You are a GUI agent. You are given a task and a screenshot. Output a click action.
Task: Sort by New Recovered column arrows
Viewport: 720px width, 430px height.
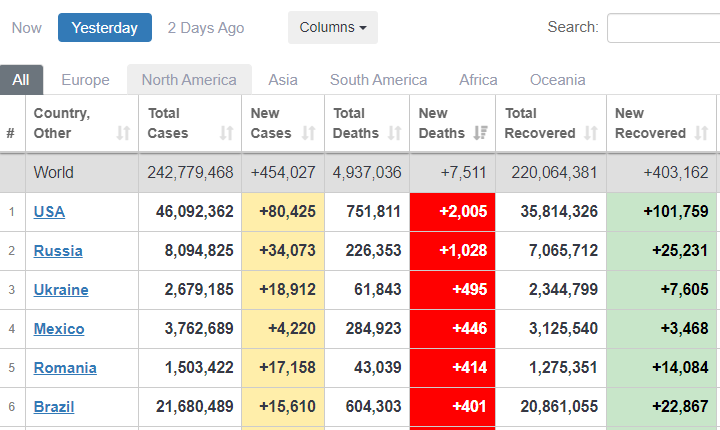click(701, 133)
